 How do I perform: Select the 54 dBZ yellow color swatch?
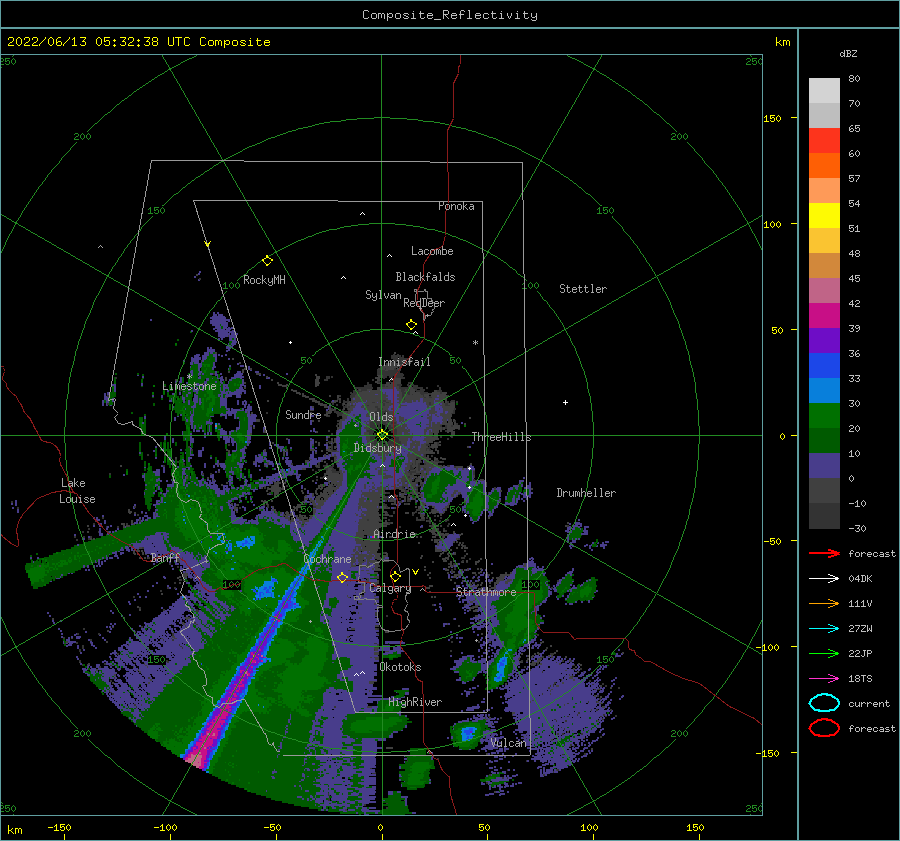point(824,215)
